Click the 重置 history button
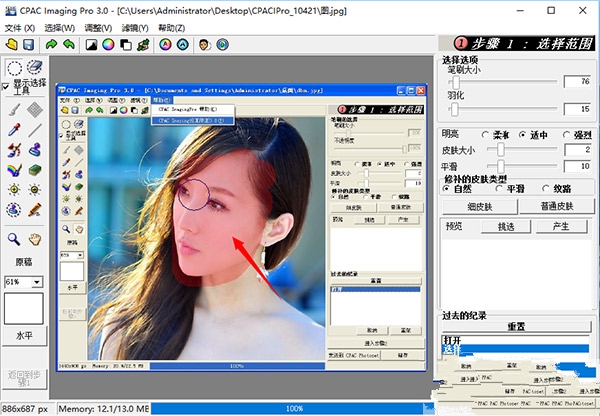This screenshot has width=600, height=416. (517, 326)
